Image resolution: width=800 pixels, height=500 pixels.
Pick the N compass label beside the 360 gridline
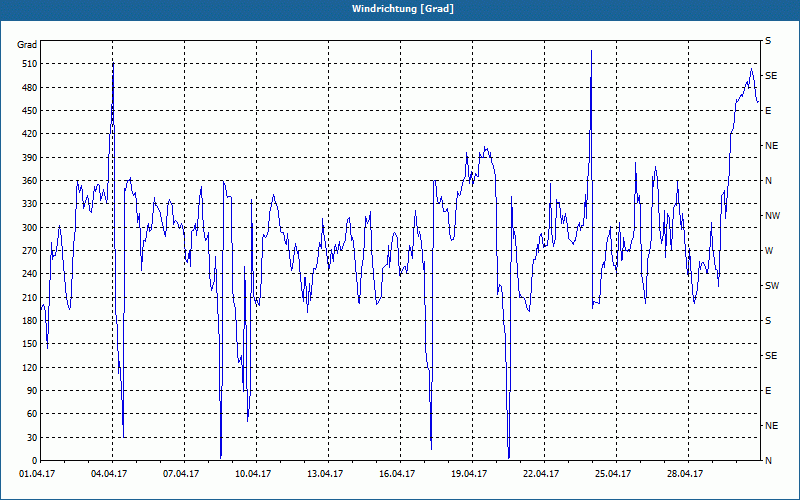pos(768,181)
